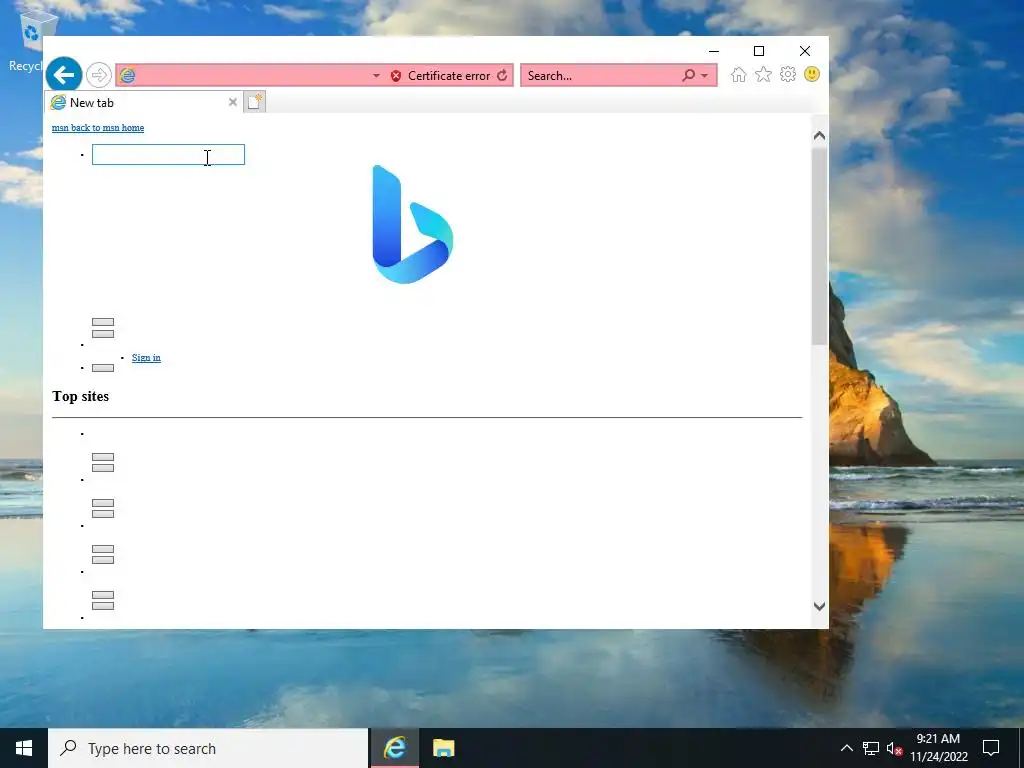
Task: Open the Windows Start menu
Action: click(x=24, y=748)
